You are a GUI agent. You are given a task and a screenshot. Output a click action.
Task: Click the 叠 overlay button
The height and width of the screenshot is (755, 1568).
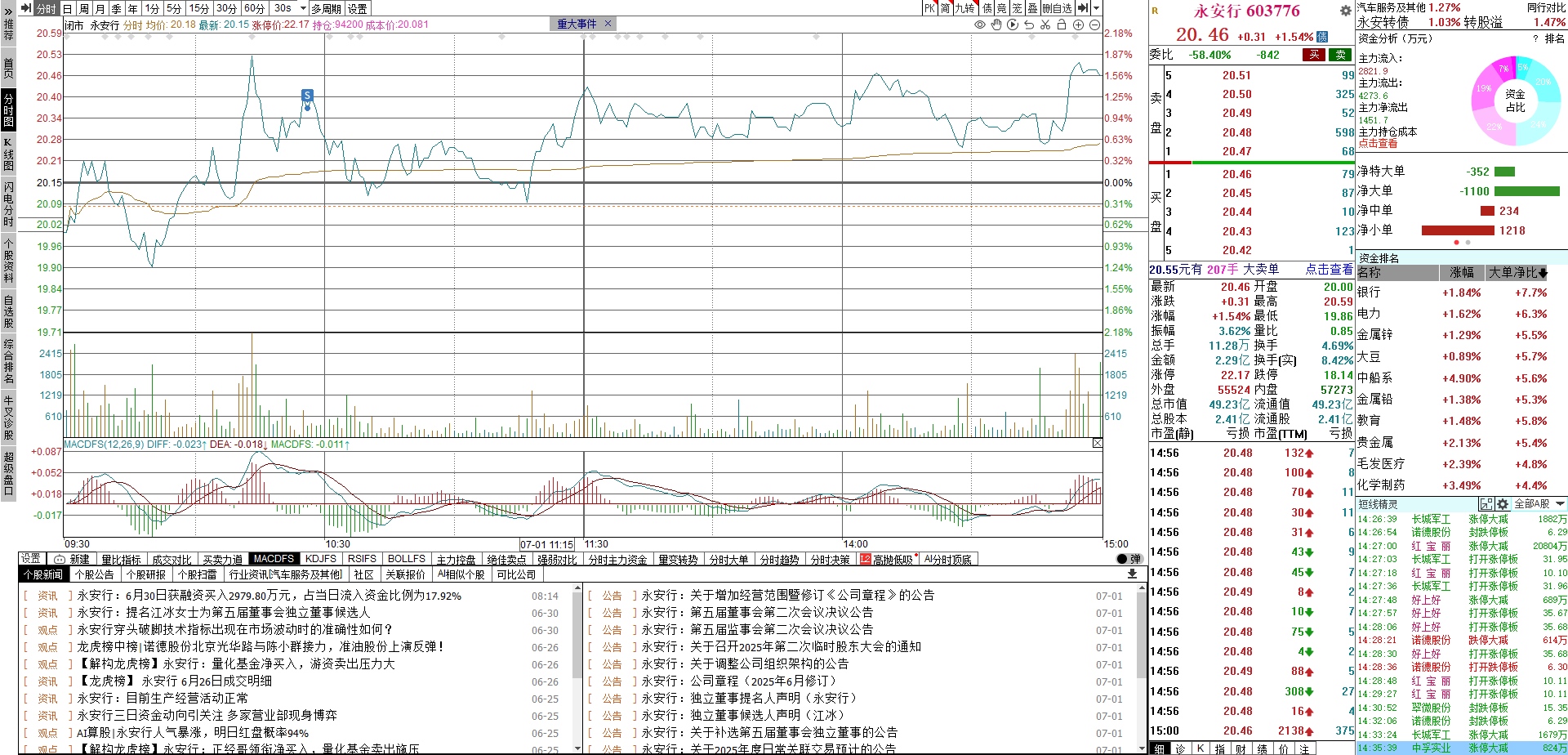[1032, 8]
